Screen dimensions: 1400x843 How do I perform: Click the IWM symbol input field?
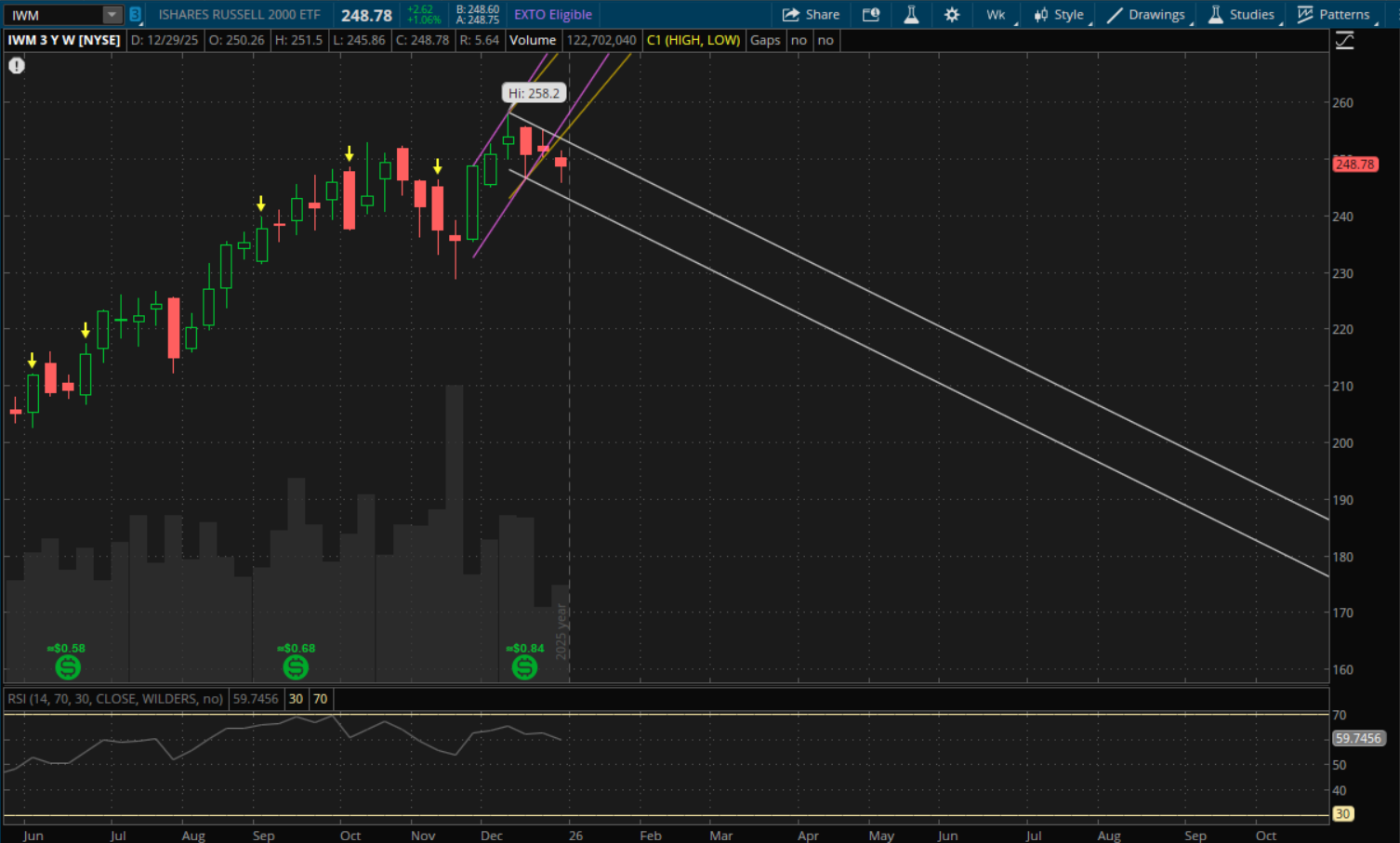pyautogui.click(x=54, y=15)
